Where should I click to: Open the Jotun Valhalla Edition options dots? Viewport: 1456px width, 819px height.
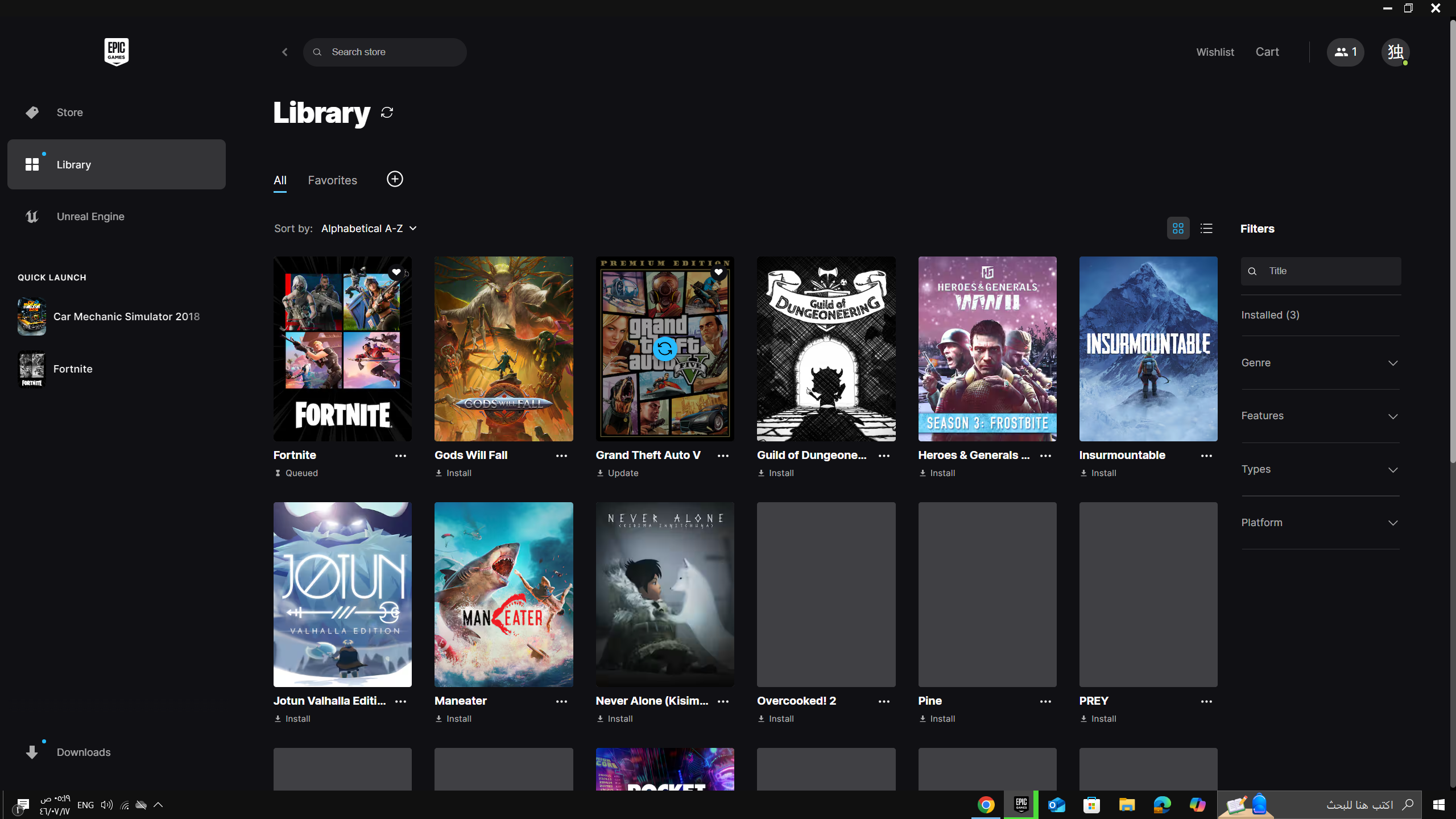point(400,701)
